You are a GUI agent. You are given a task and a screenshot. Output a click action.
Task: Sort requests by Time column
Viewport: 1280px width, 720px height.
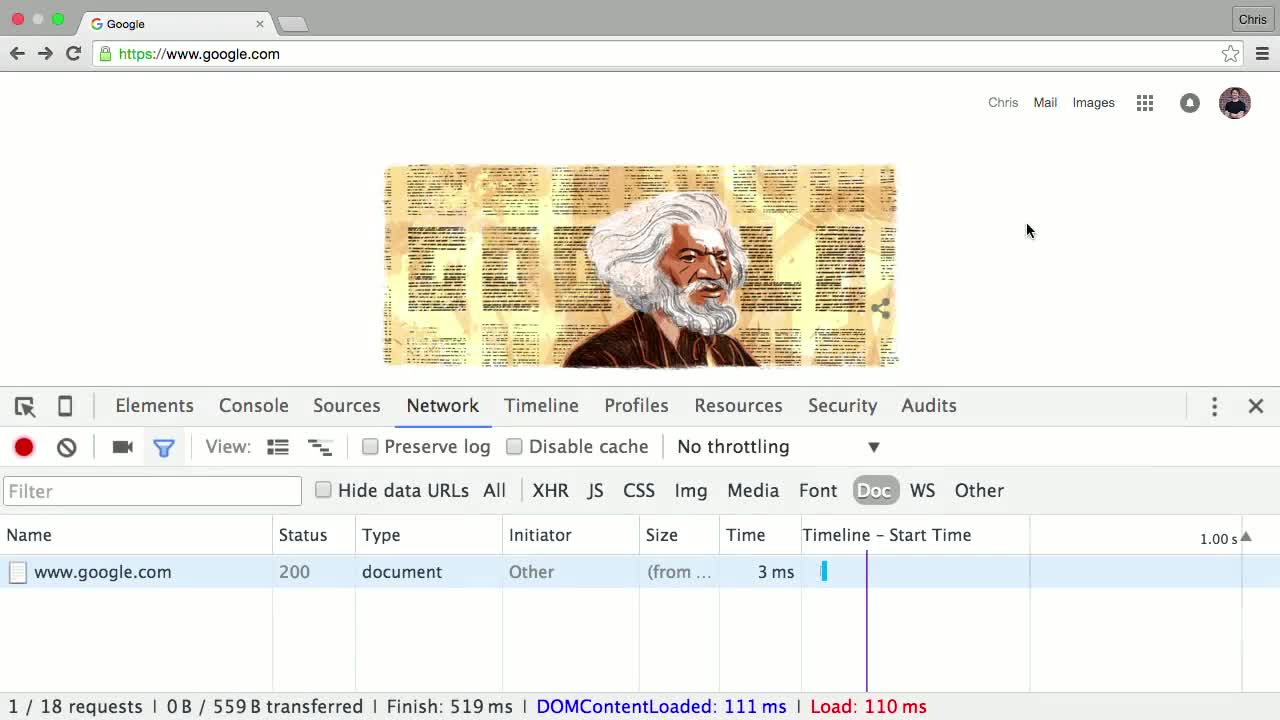[760, 536]
